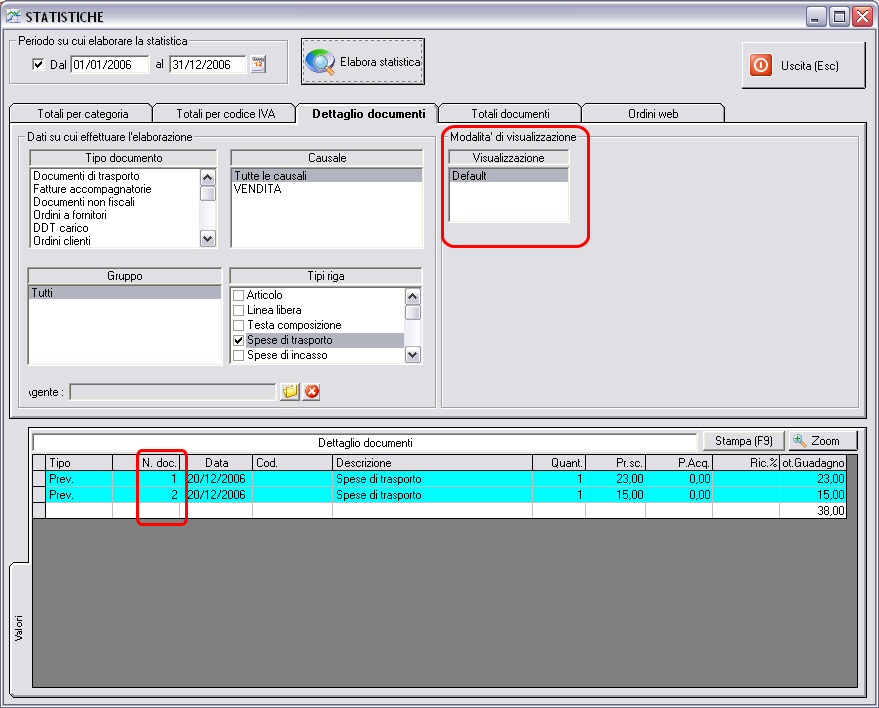Click the Quant. column header
This screenshot has height=708, width=879.
click(559, 463)
